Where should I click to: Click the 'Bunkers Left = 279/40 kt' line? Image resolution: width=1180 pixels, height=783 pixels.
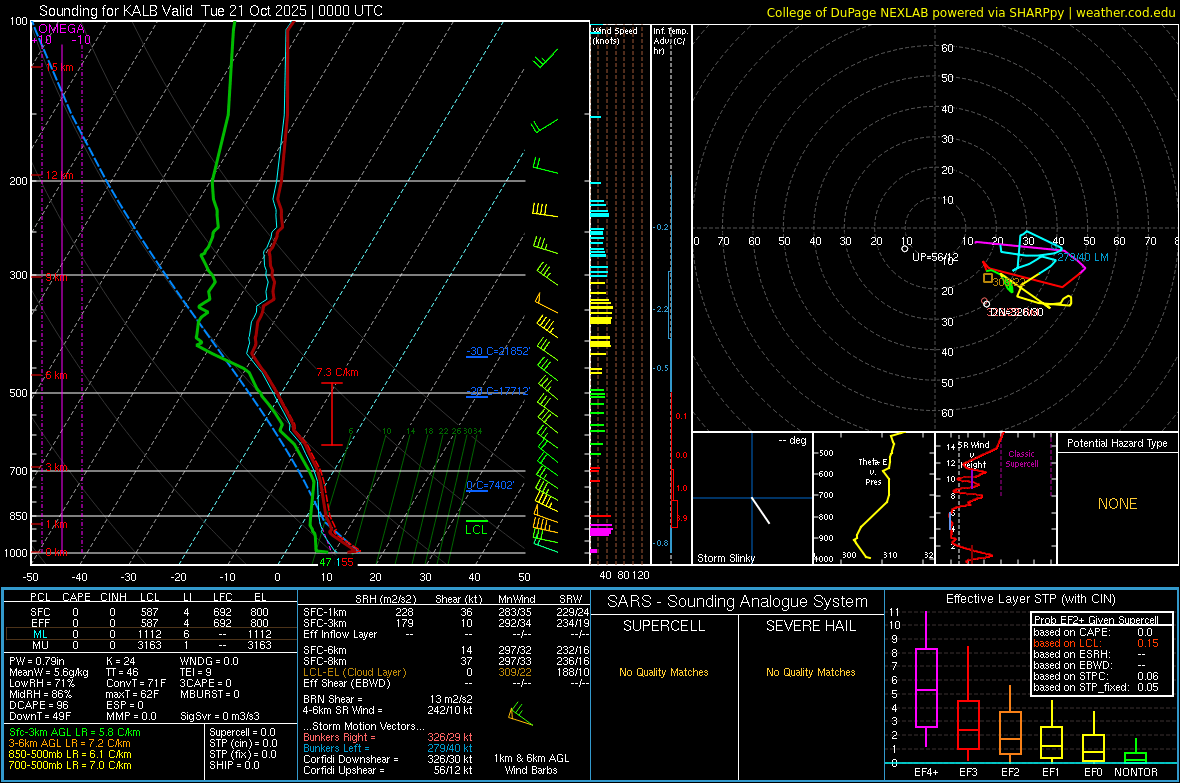coord(388,748)
